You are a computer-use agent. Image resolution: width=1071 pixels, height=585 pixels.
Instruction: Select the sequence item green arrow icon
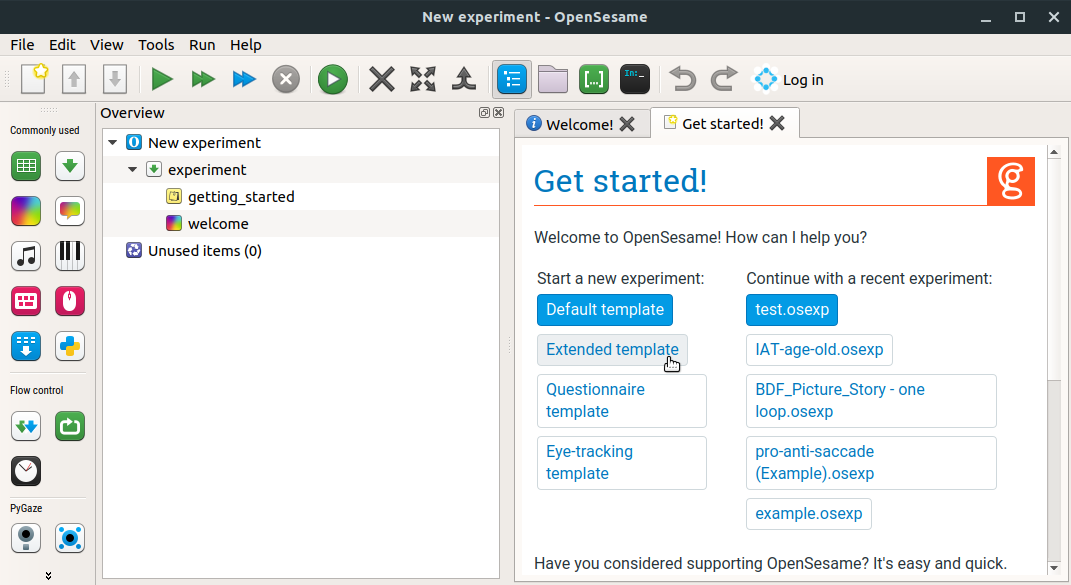pyautogui.click(x=70, y=166)
